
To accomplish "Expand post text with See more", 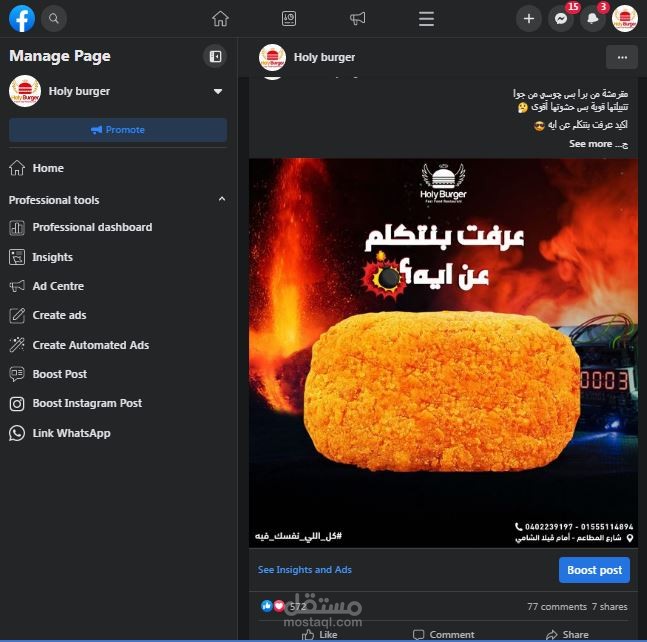I will tap(590, 144).
